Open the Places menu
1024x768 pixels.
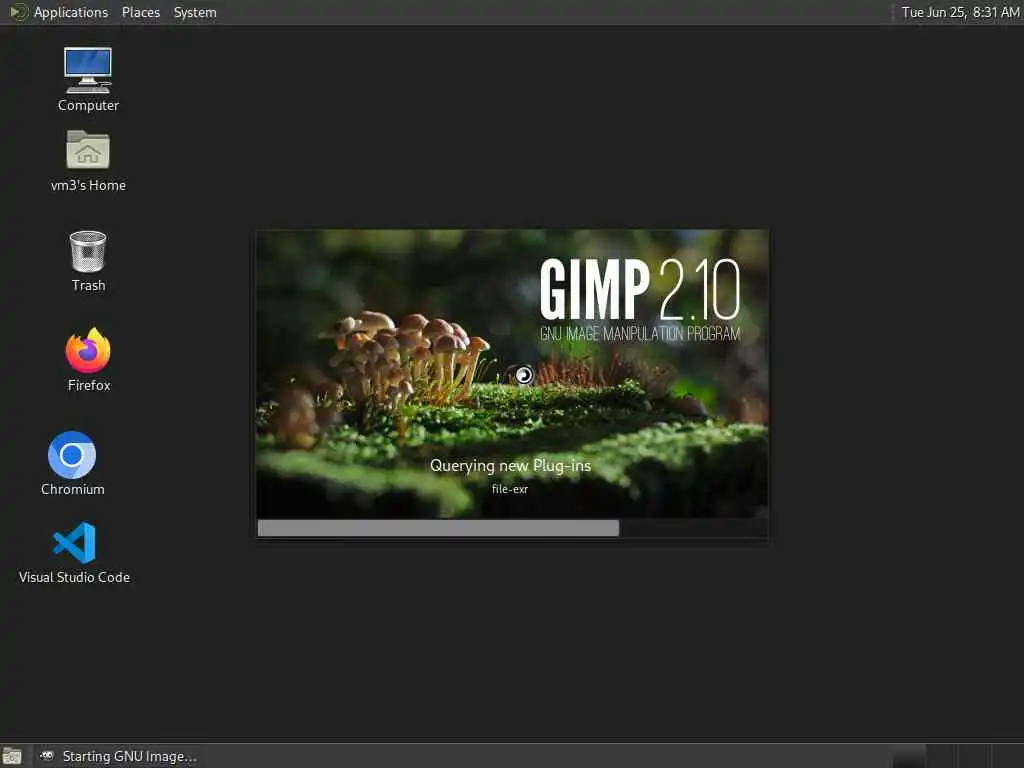pyautogui.click(x=140, y=12)
